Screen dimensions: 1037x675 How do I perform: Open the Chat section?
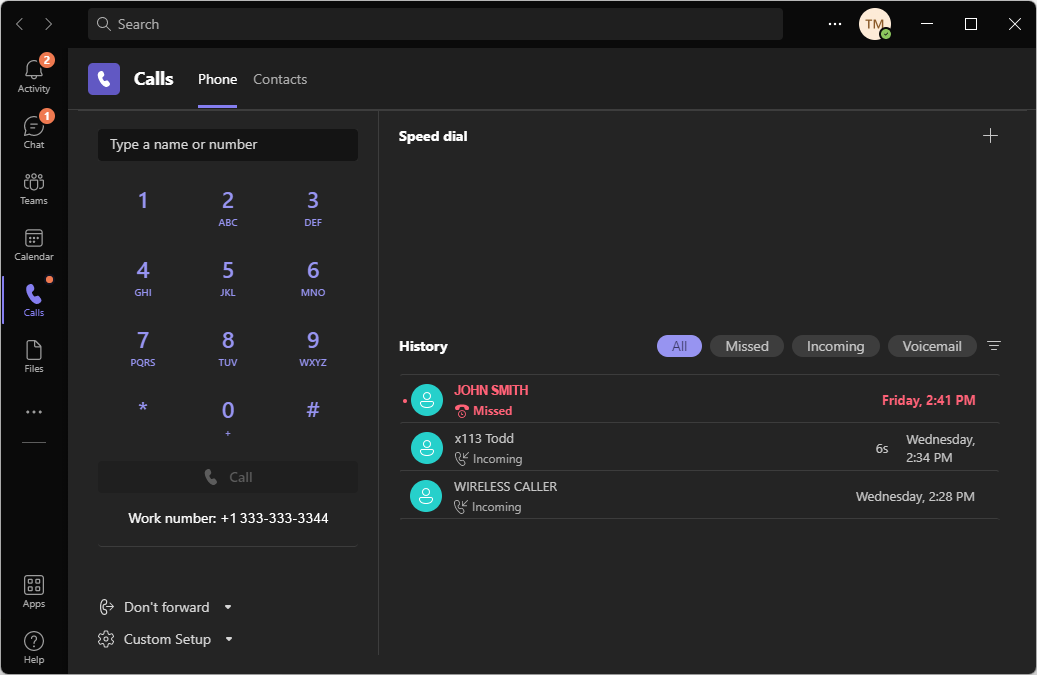point(33,130)
